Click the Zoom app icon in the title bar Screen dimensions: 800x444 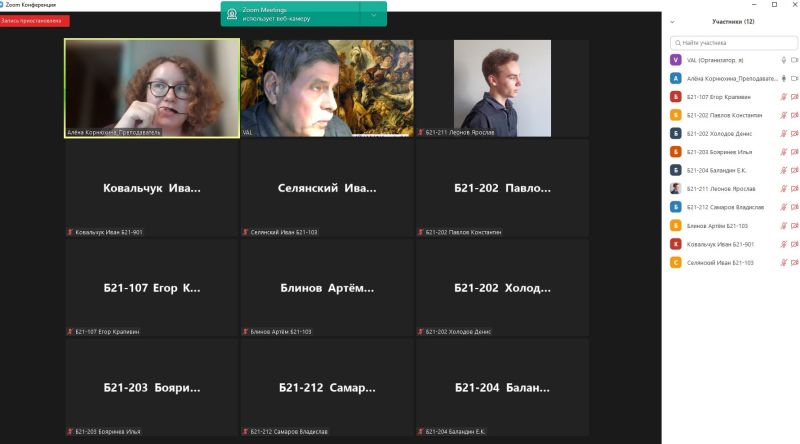[2, 5]
